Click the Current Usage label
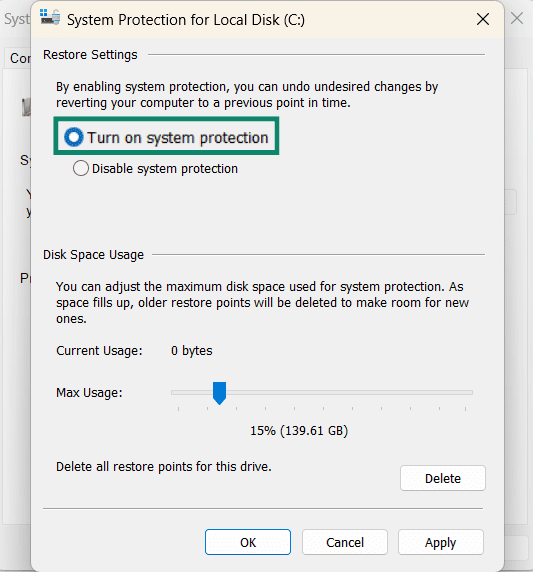This screenshot has height=572, width=533. (99, 351)
